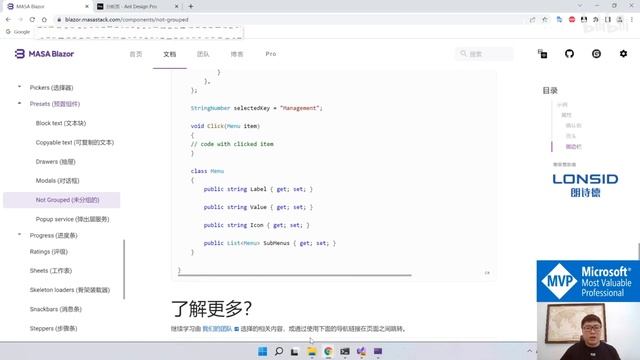Switch to the MASA Blazor browser tab
The height and width of the screenshot is (360, 640).
click(x=47, y=7)
